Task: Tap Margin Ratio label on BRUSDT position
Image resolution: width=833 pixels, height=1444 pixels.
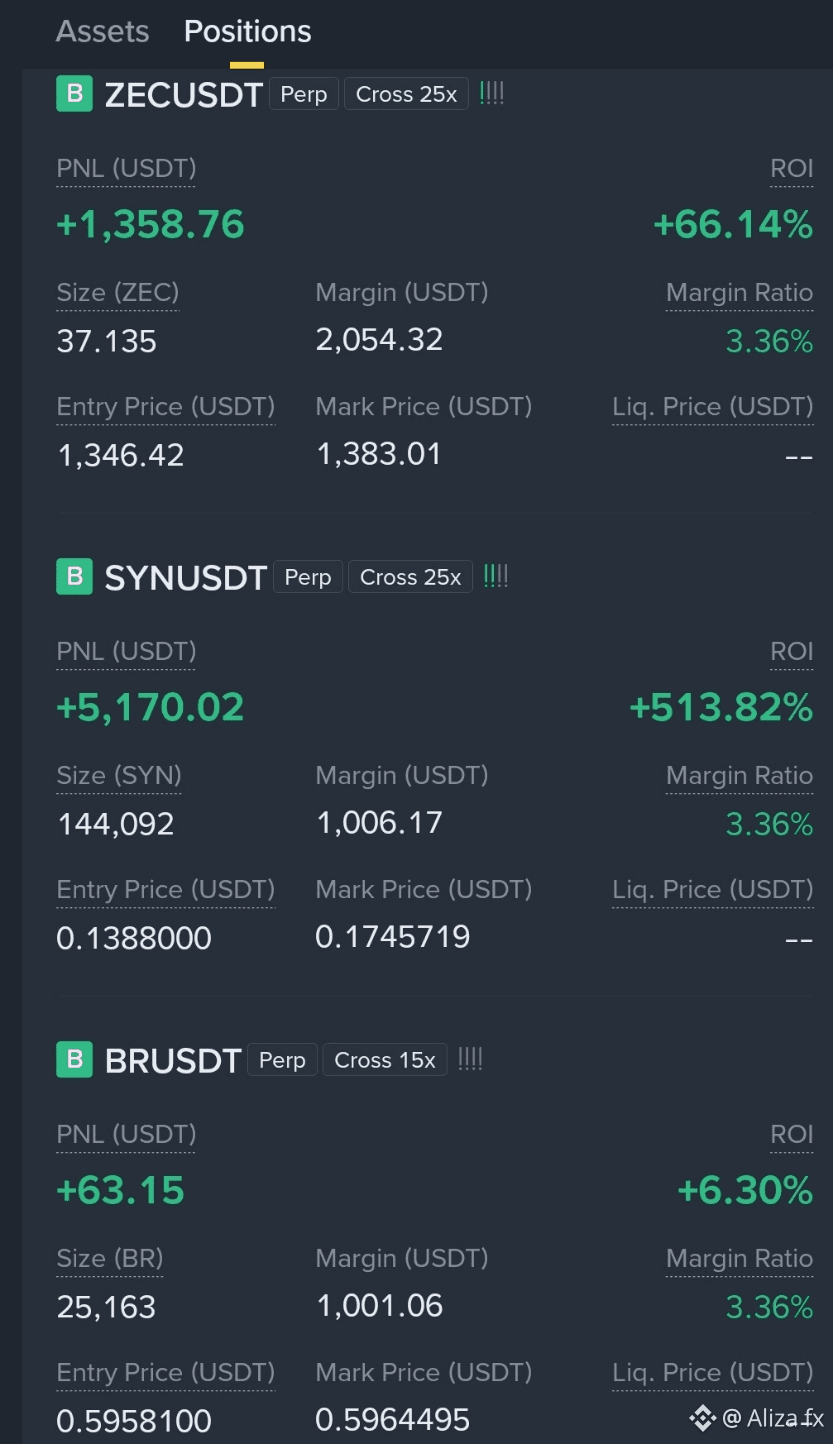Action: point(739,1259)
